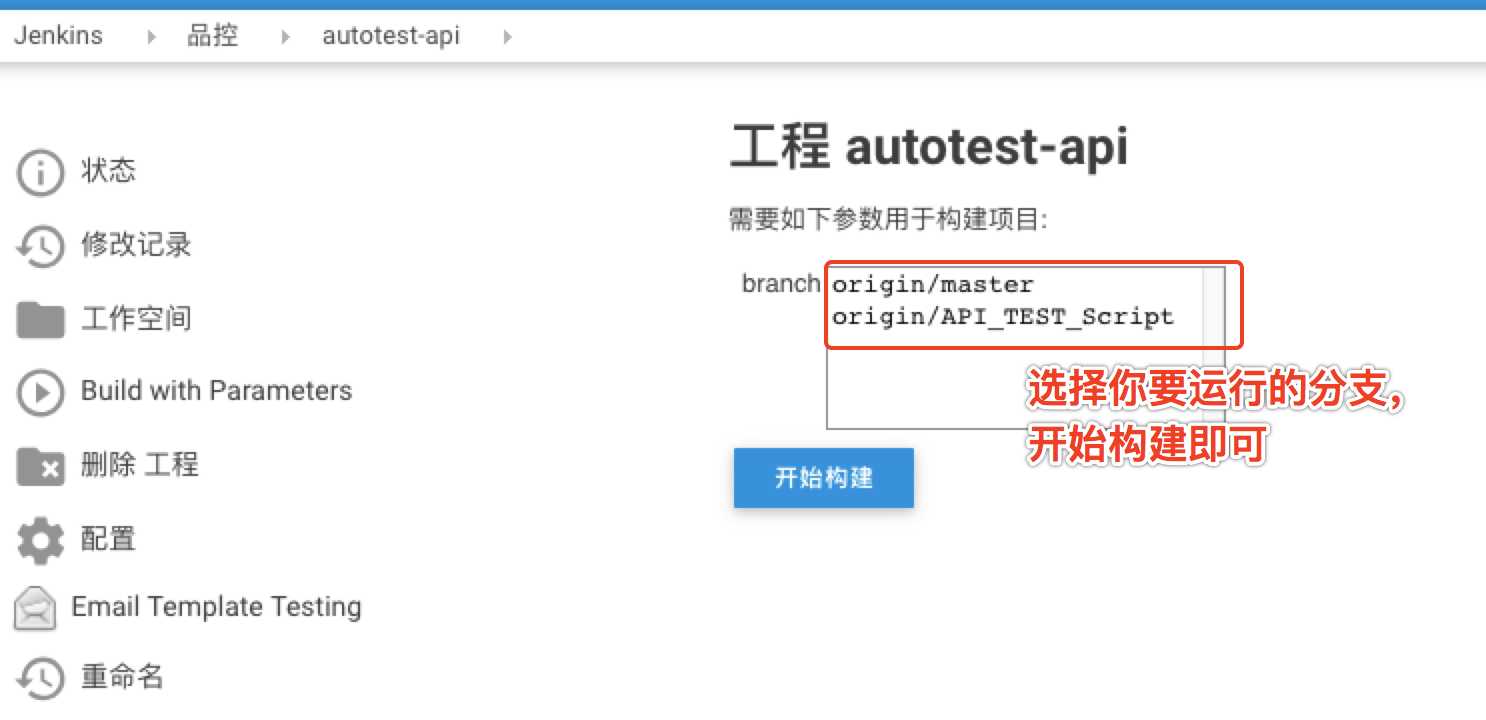Click the rename clock icon

(40, 678)
